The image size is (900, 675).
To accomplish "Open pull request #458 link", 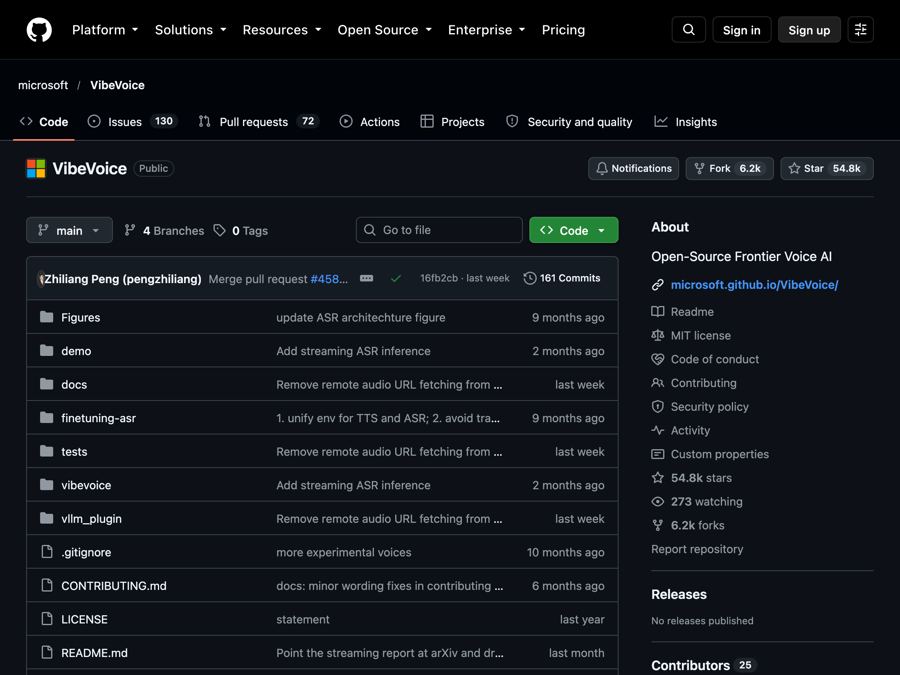I will (x=328, y=279).
